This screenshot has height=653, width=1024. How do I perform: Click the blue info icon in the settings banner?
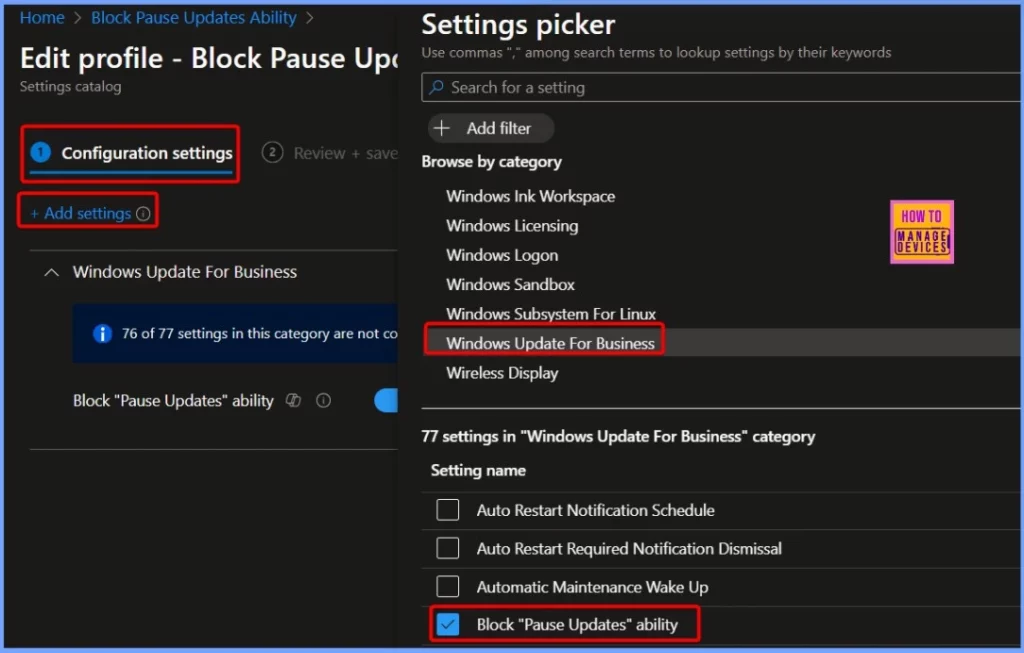point(102,334)
